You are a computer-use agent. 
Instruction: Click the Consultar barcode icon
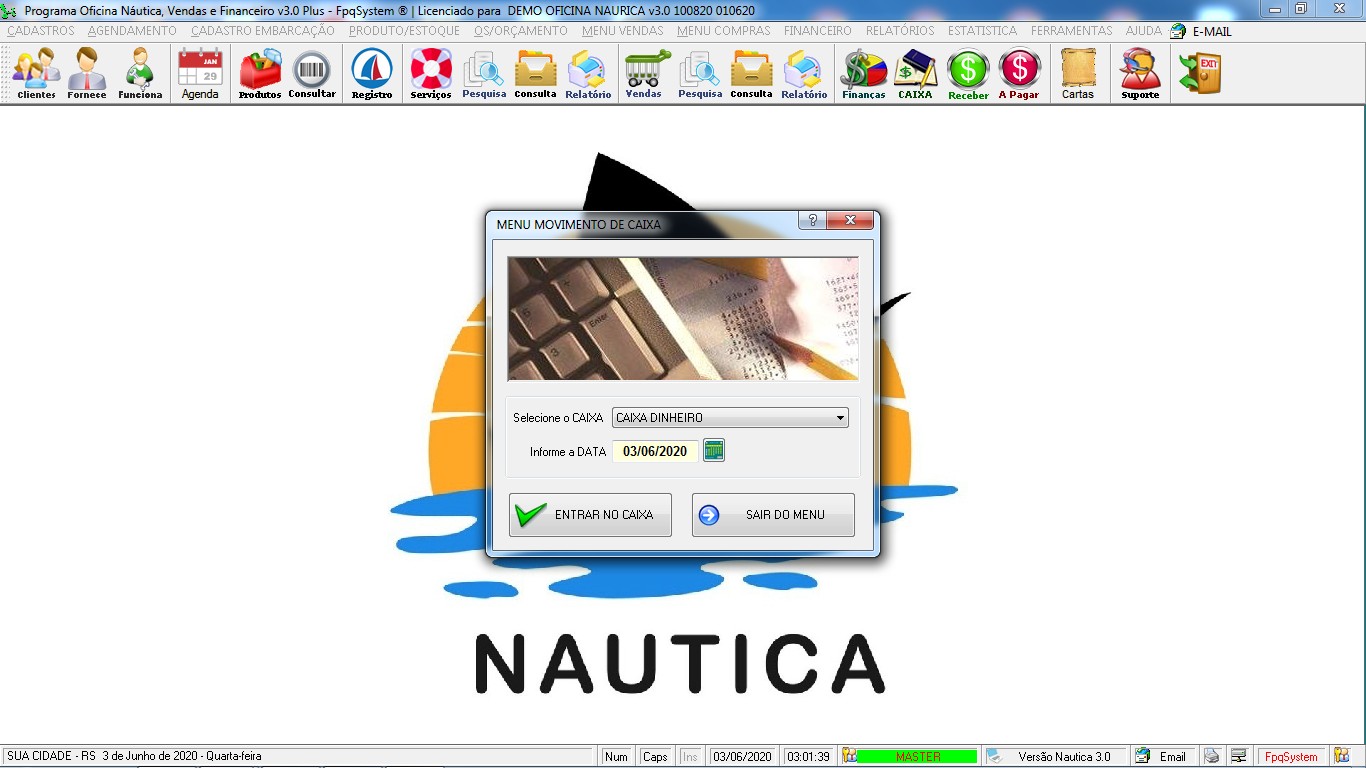[312, 74]
